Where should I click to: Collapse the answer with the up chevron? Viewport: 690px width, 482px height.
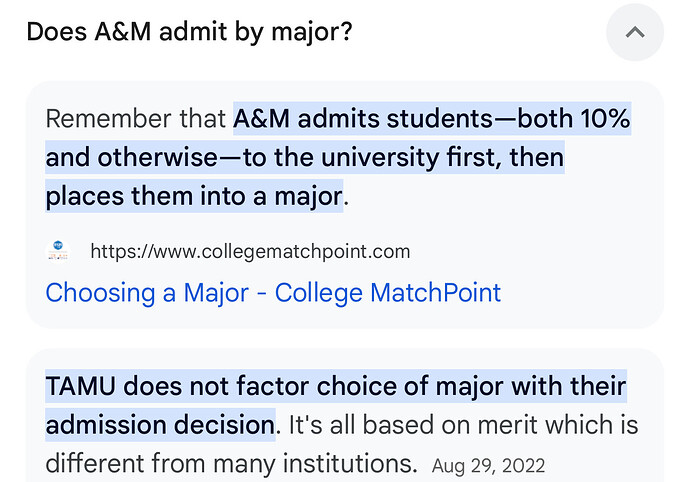pos(635,32)
